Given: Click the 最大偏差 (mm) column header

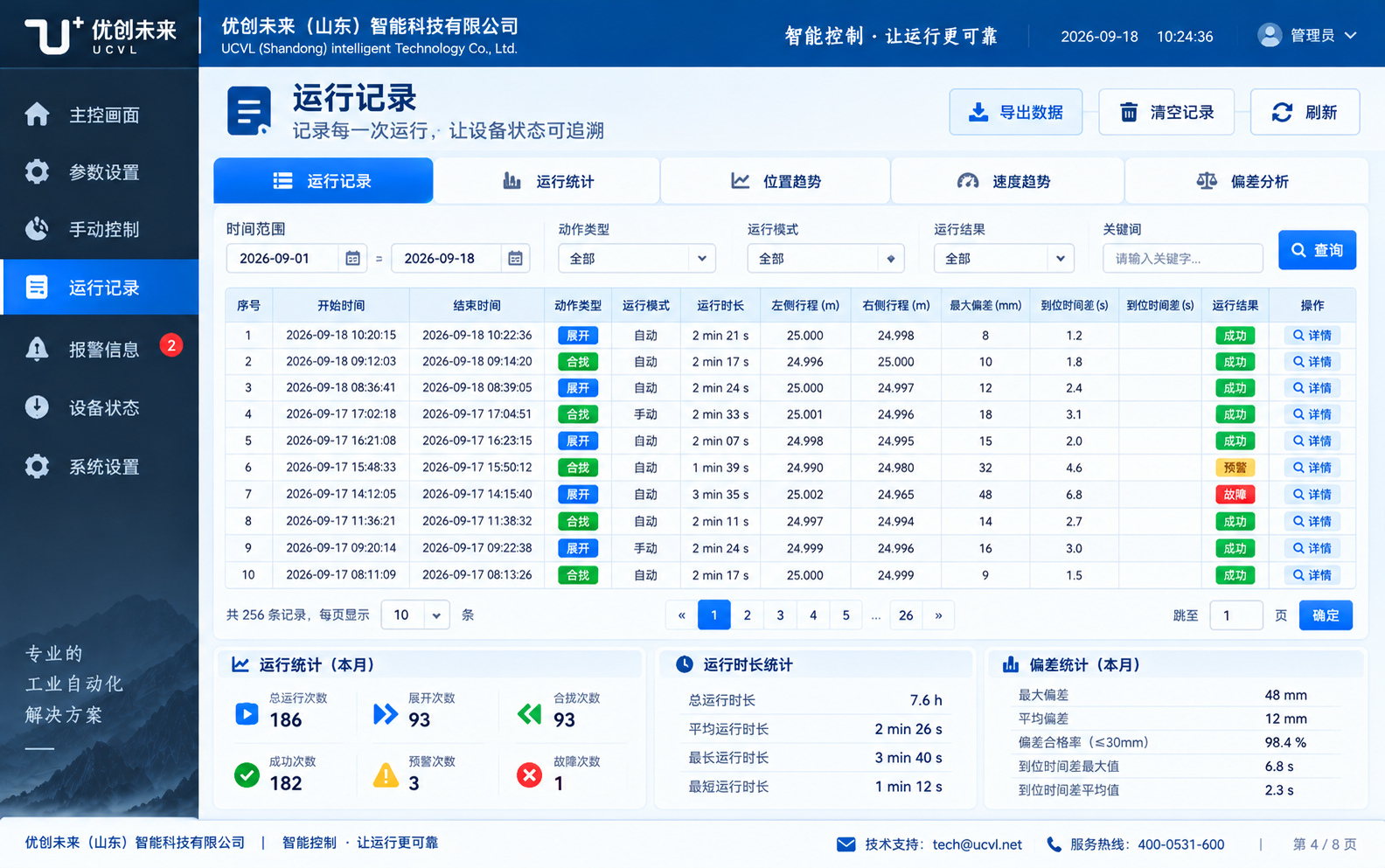Looking at the screenshot, I should pyautogui.click(x=985, y=306).
